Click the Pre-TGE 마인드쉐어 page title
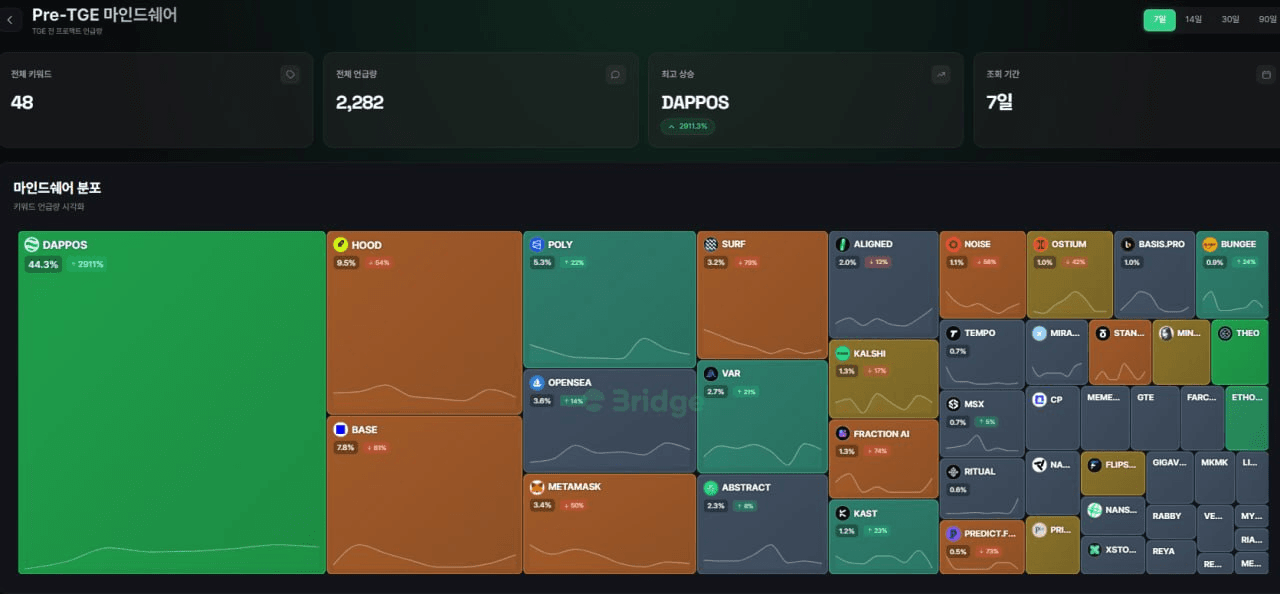Image resolution: width=1280 pixels, height=594 pixels. [x=105, y=15]
